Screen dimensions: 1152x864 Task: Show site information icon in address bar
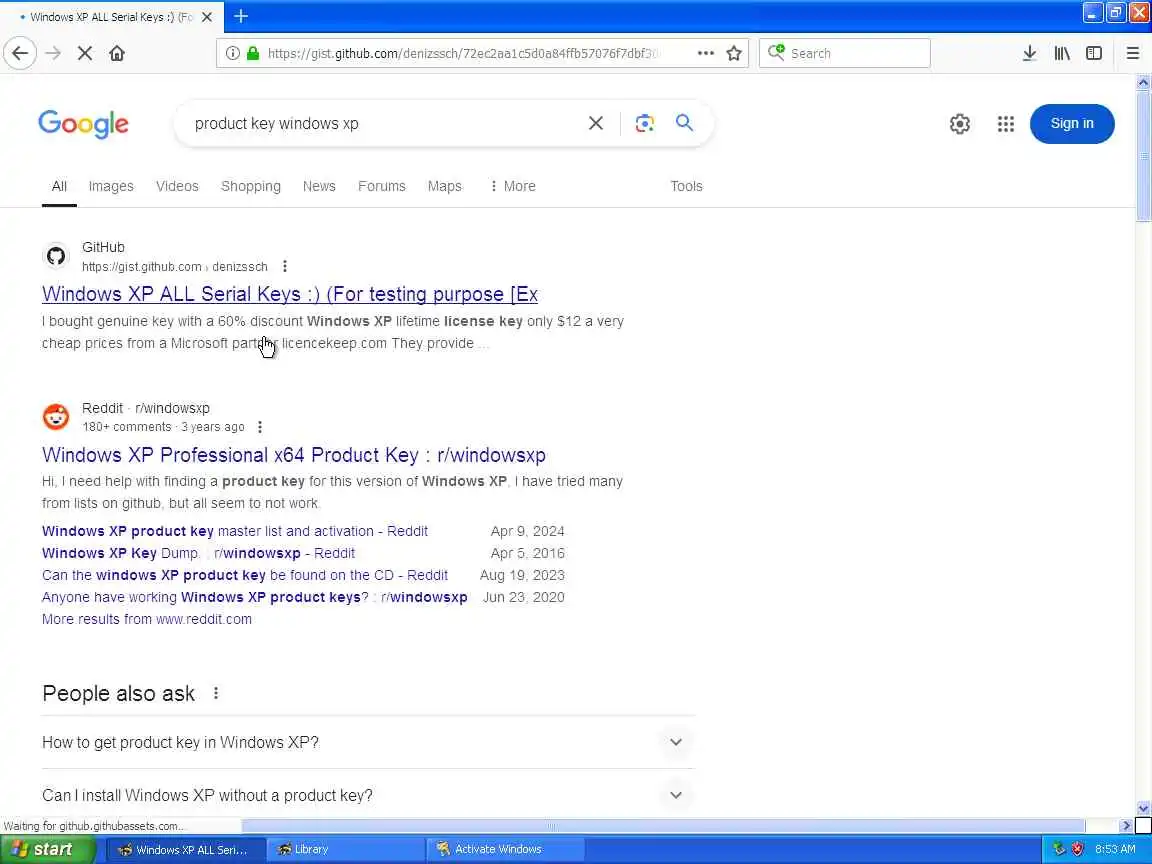232,53
